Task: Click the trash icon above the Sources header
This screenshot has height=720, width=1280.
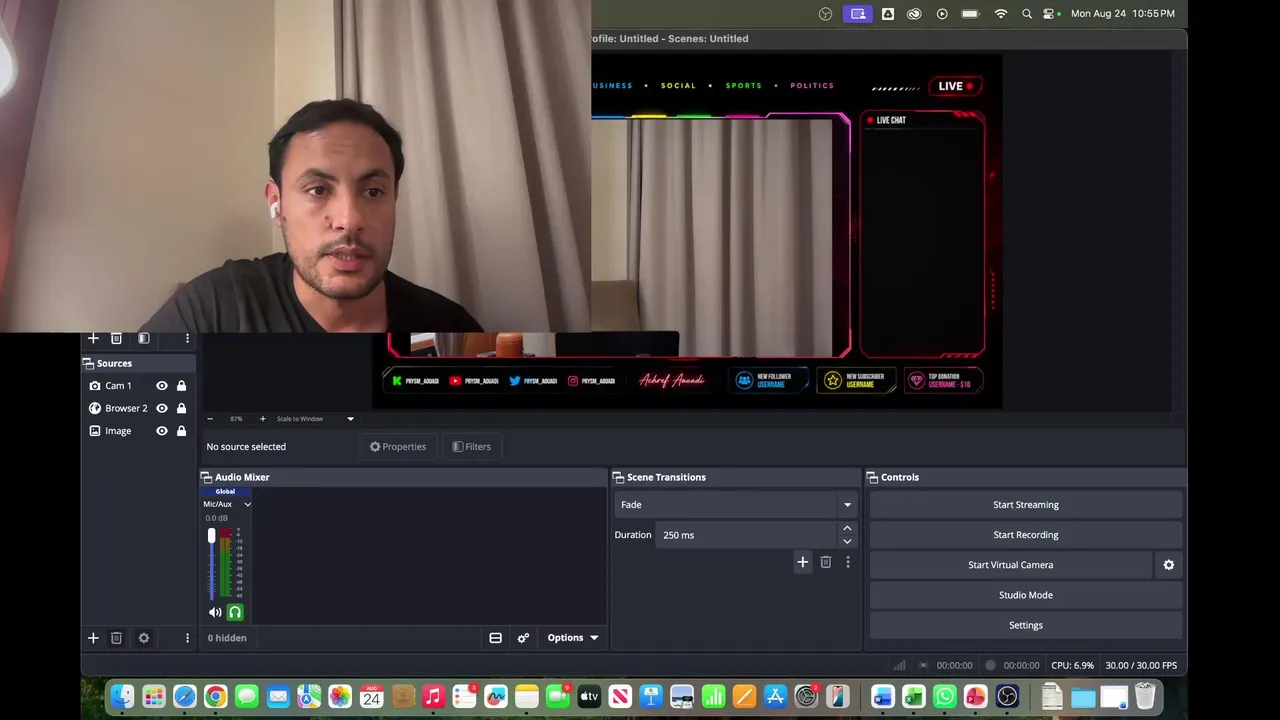Action: 116,339
